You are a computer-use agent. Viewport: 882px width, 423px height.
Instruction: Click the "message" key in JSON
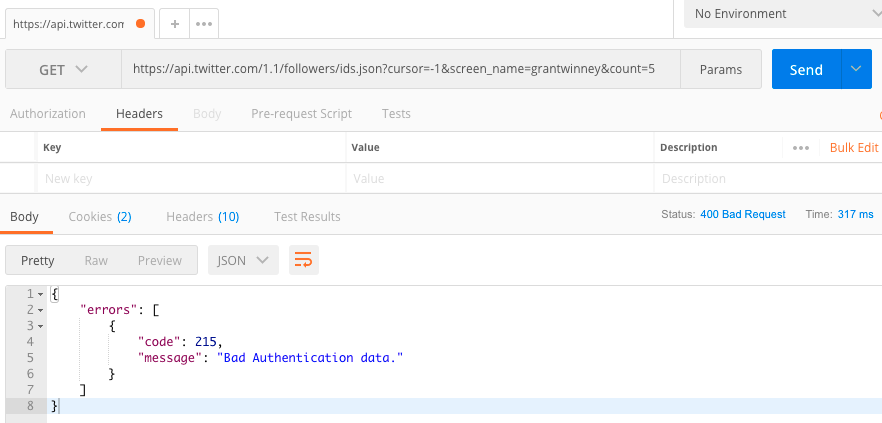(x=170, y=358)
